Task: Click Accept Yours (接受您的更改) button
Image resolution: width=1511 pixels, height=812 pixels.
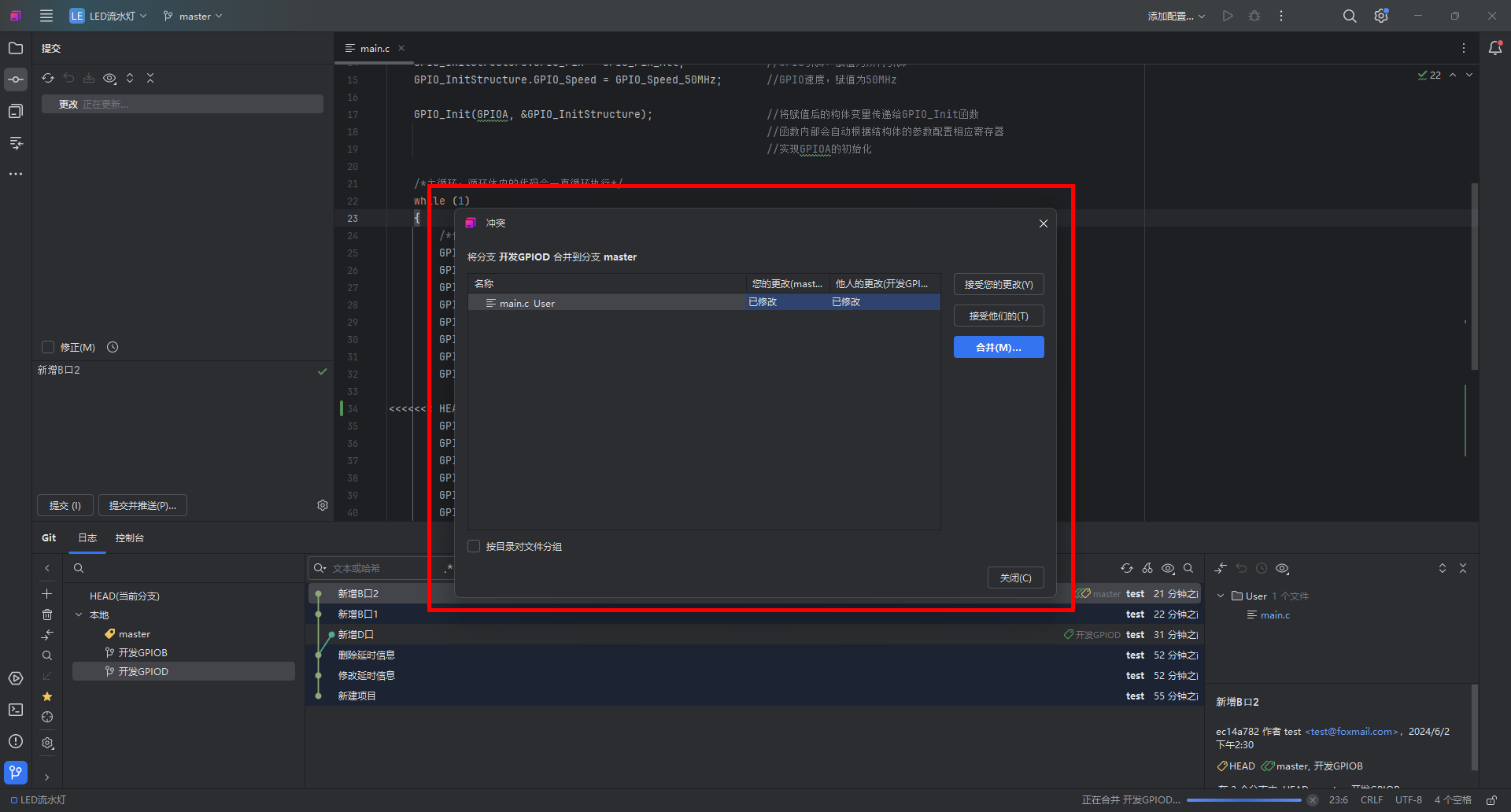Action: point(998,284)
